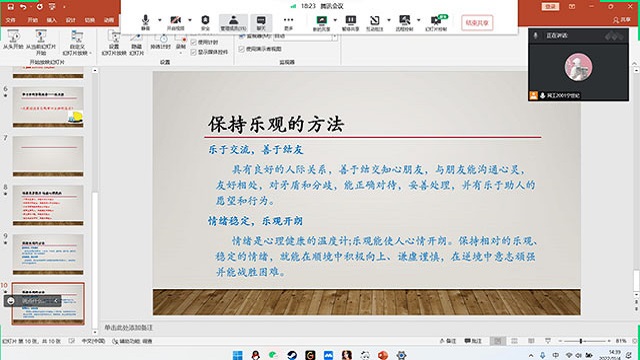Turn on video camera in meeting toolbar
Viewport: 640px width, 360px height.
pyautogui.click(x=176, y=22)
